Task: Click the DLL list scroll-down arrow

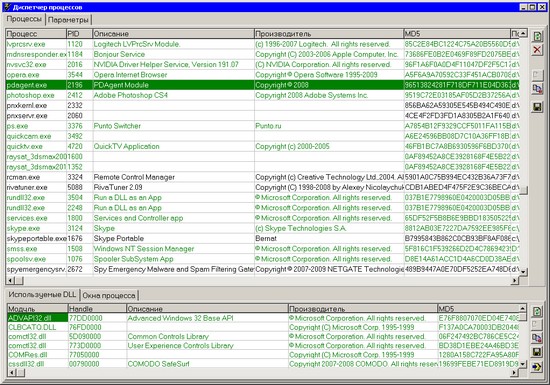Action: pos(523,364)
